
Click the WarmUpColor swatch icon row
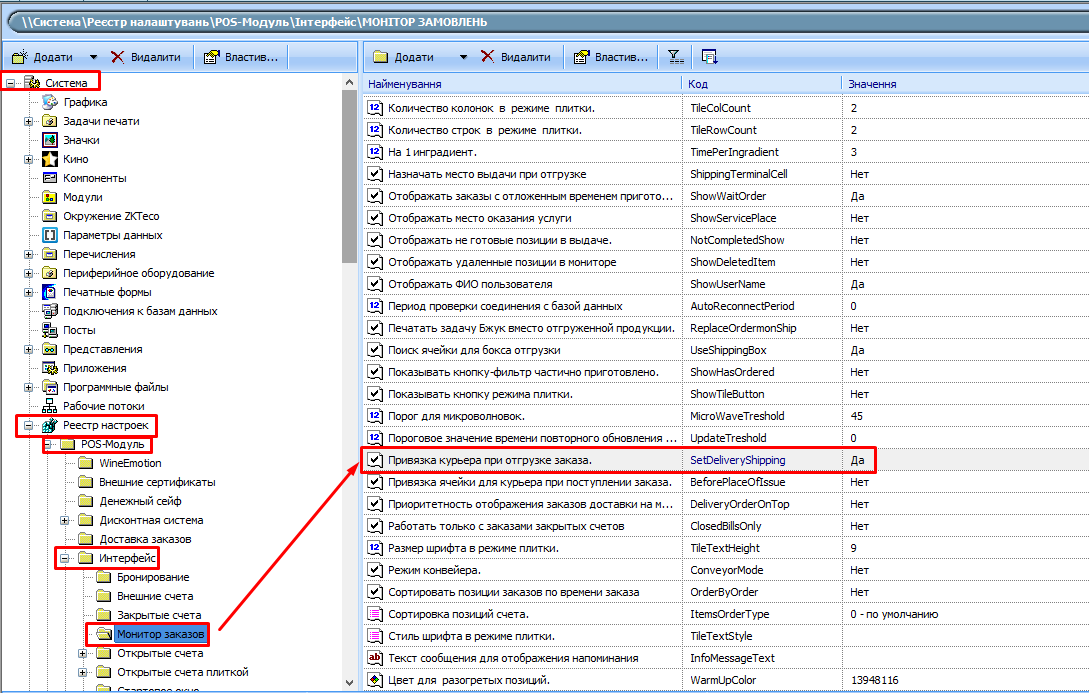pos(375,680)
